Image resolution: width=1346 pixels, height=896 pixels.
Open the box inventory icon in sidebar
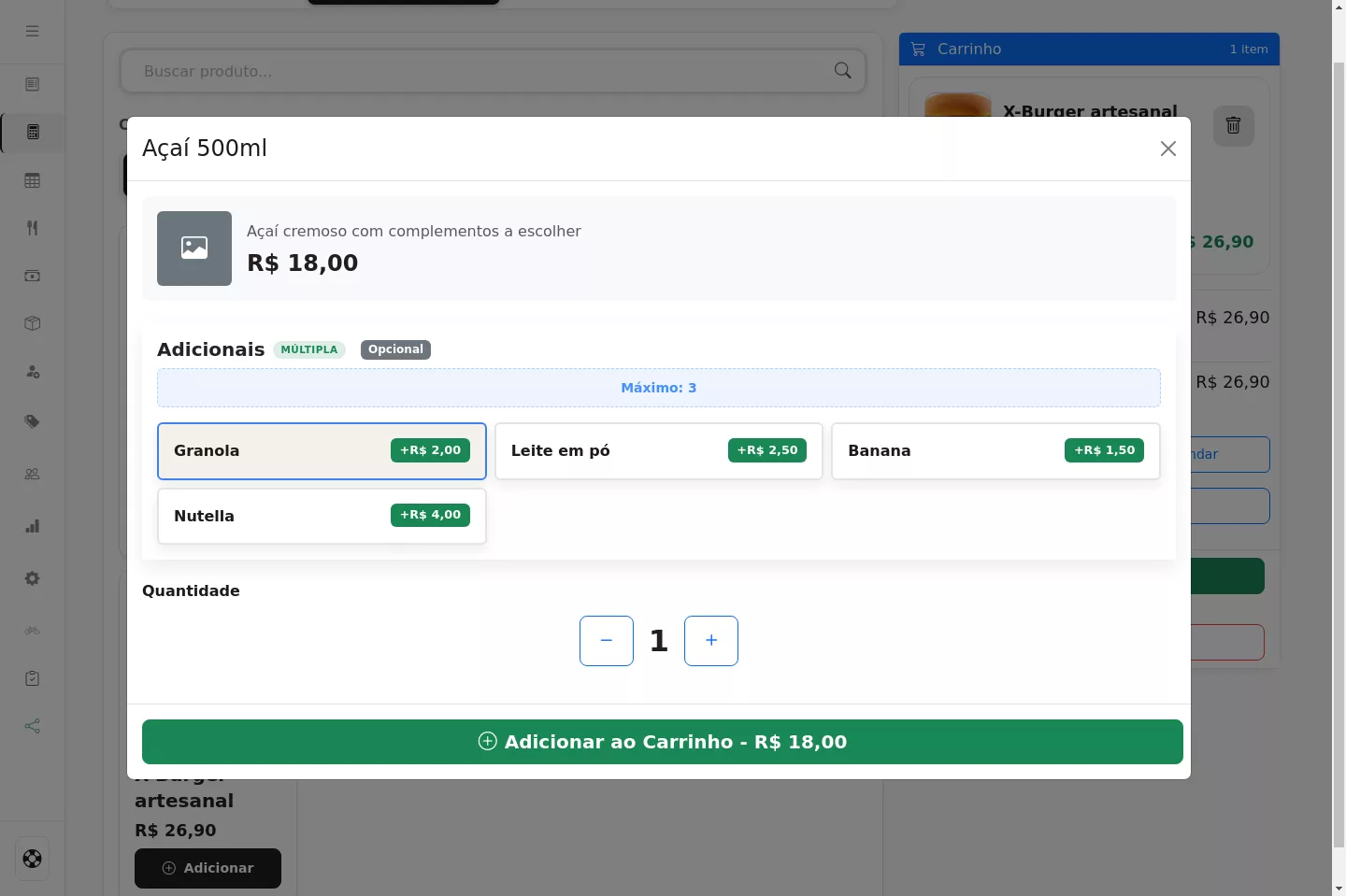point(33,323)
